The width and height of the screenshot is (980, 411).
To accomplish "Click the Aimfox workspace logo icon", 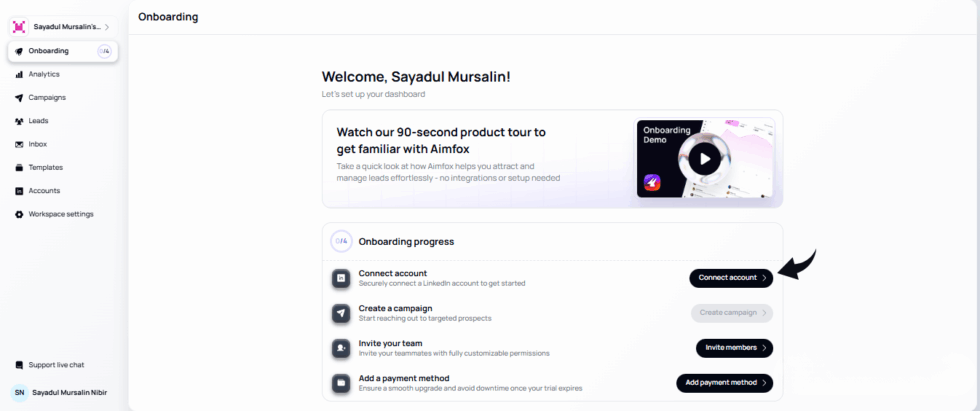I will [19, 27].
